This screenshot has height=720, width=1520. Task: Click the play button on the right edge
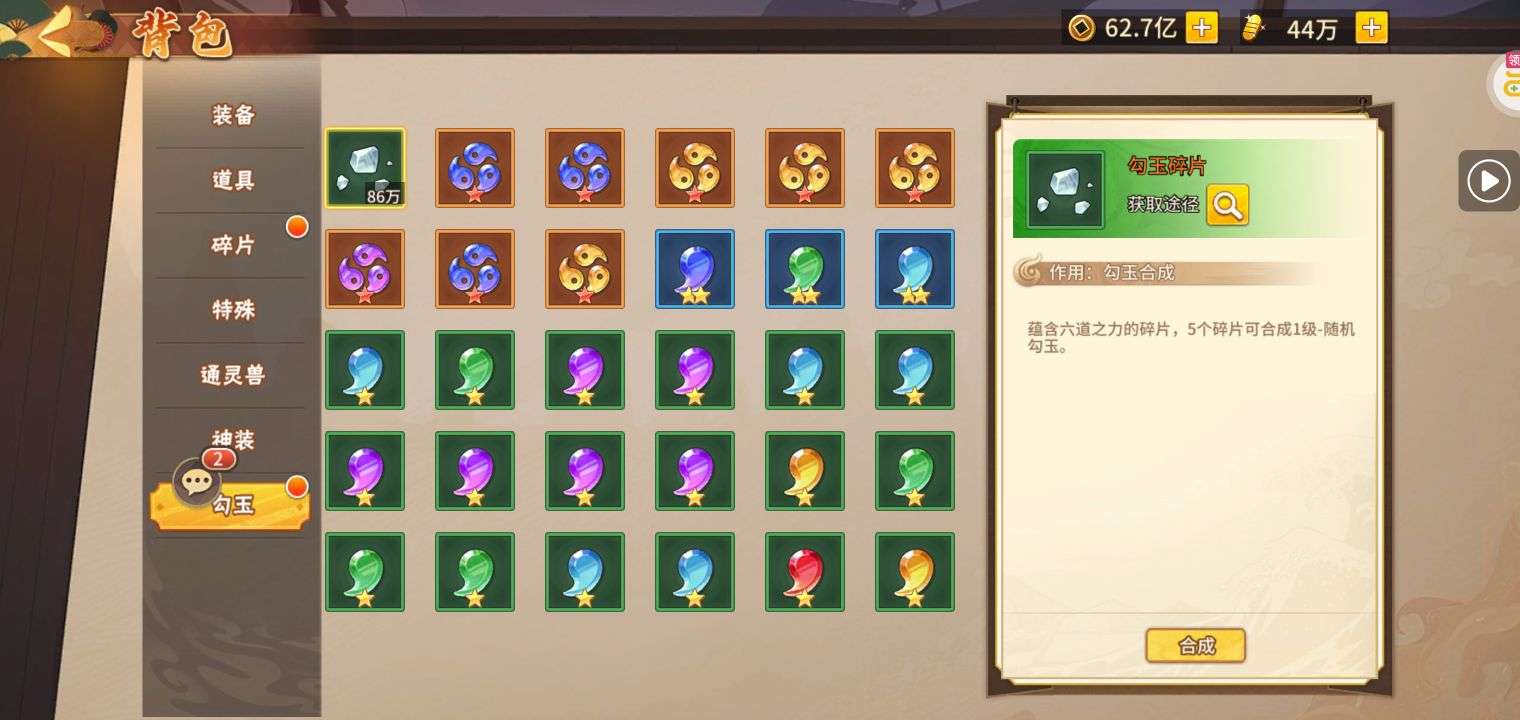tap(1488, 181)
